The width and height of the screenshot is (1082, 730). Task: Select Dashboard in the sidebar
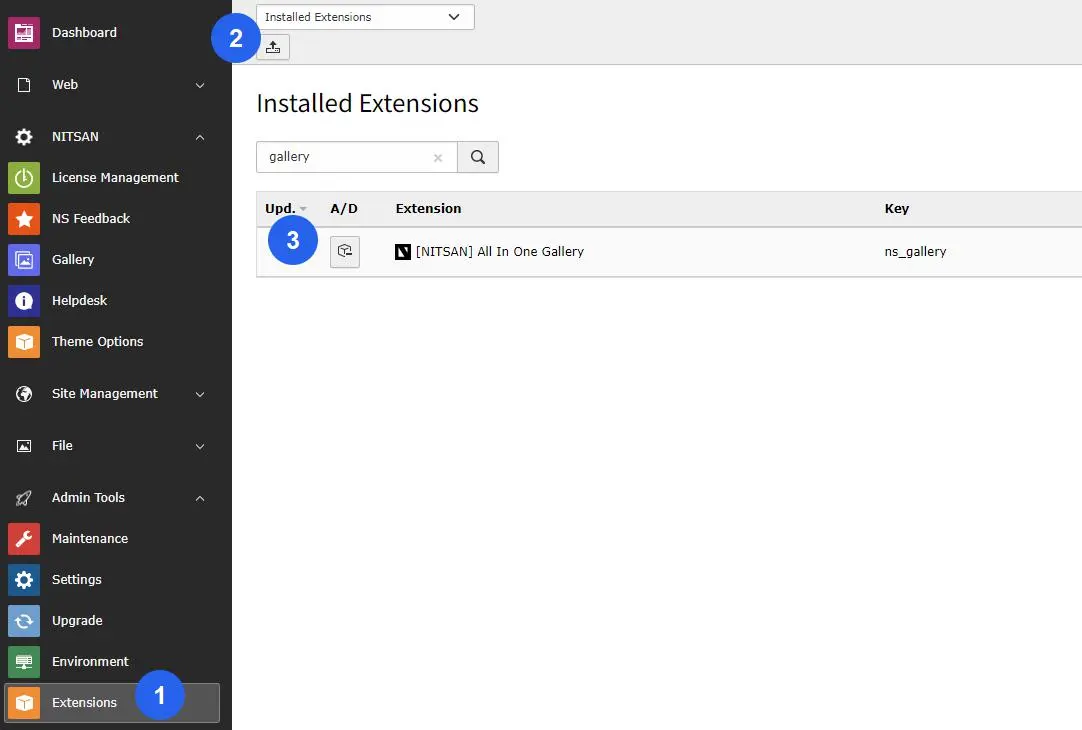click(x=84, y=32)
